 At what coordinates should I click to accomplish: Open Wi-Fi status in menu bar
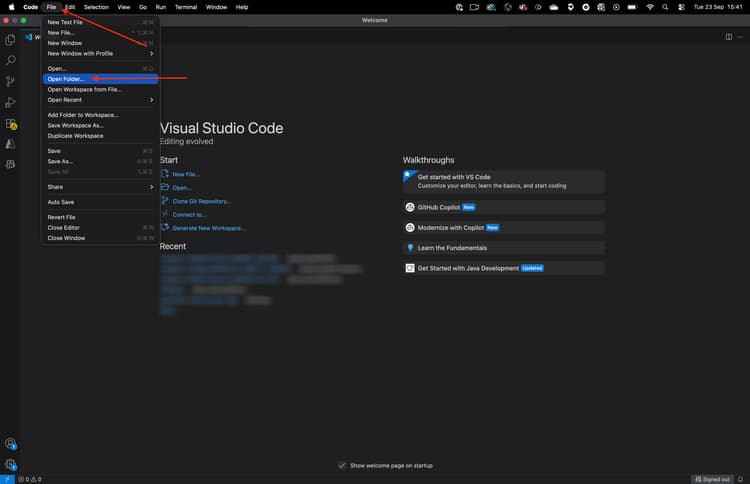tap(650, 7)
